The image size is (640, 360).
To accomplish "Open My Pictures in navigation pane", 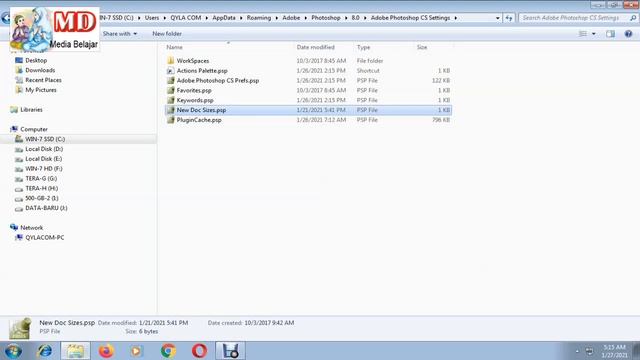I will point(41,90).
